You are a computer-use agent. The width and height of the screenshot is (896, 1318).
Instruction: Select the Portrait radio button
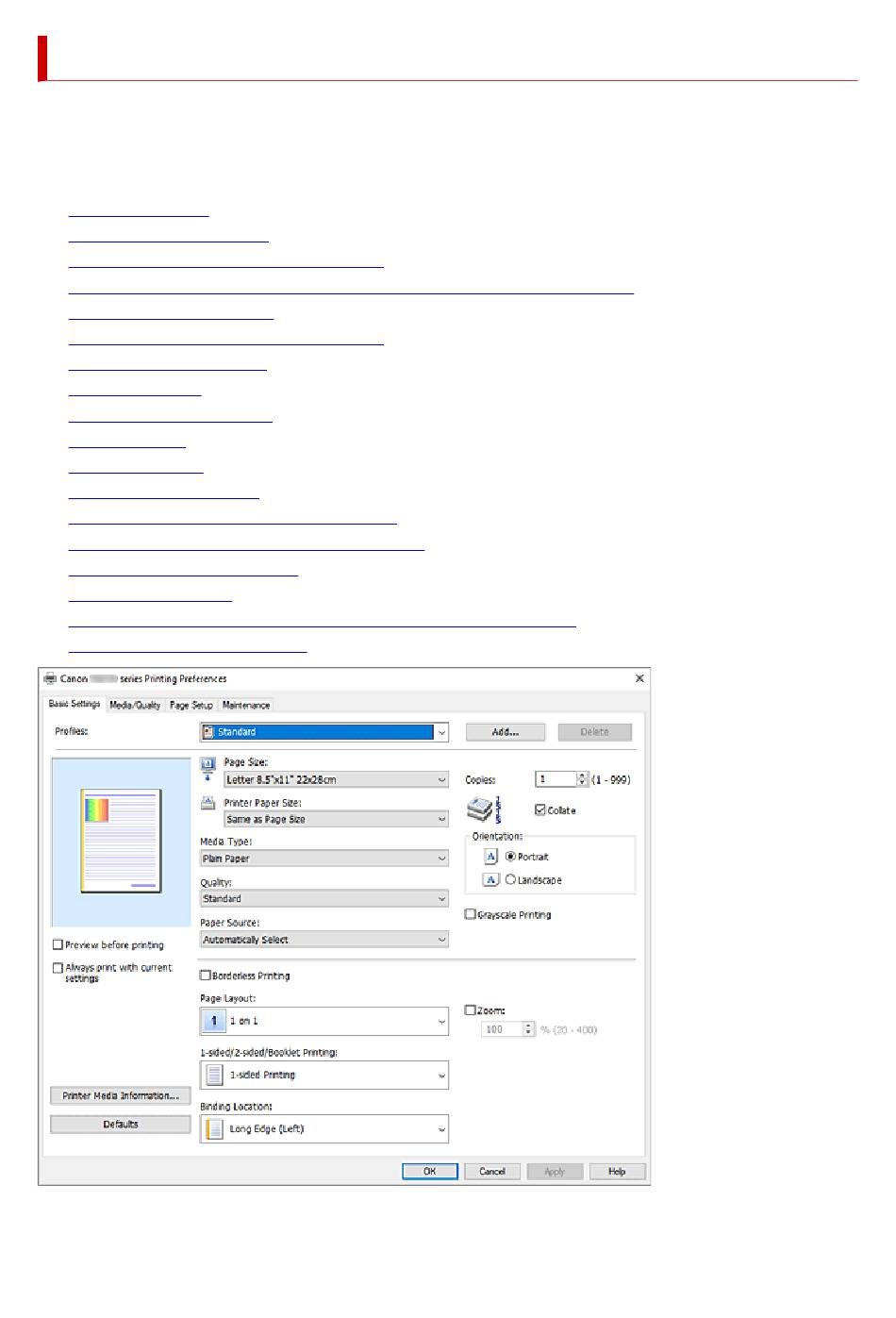pos(511,857)
